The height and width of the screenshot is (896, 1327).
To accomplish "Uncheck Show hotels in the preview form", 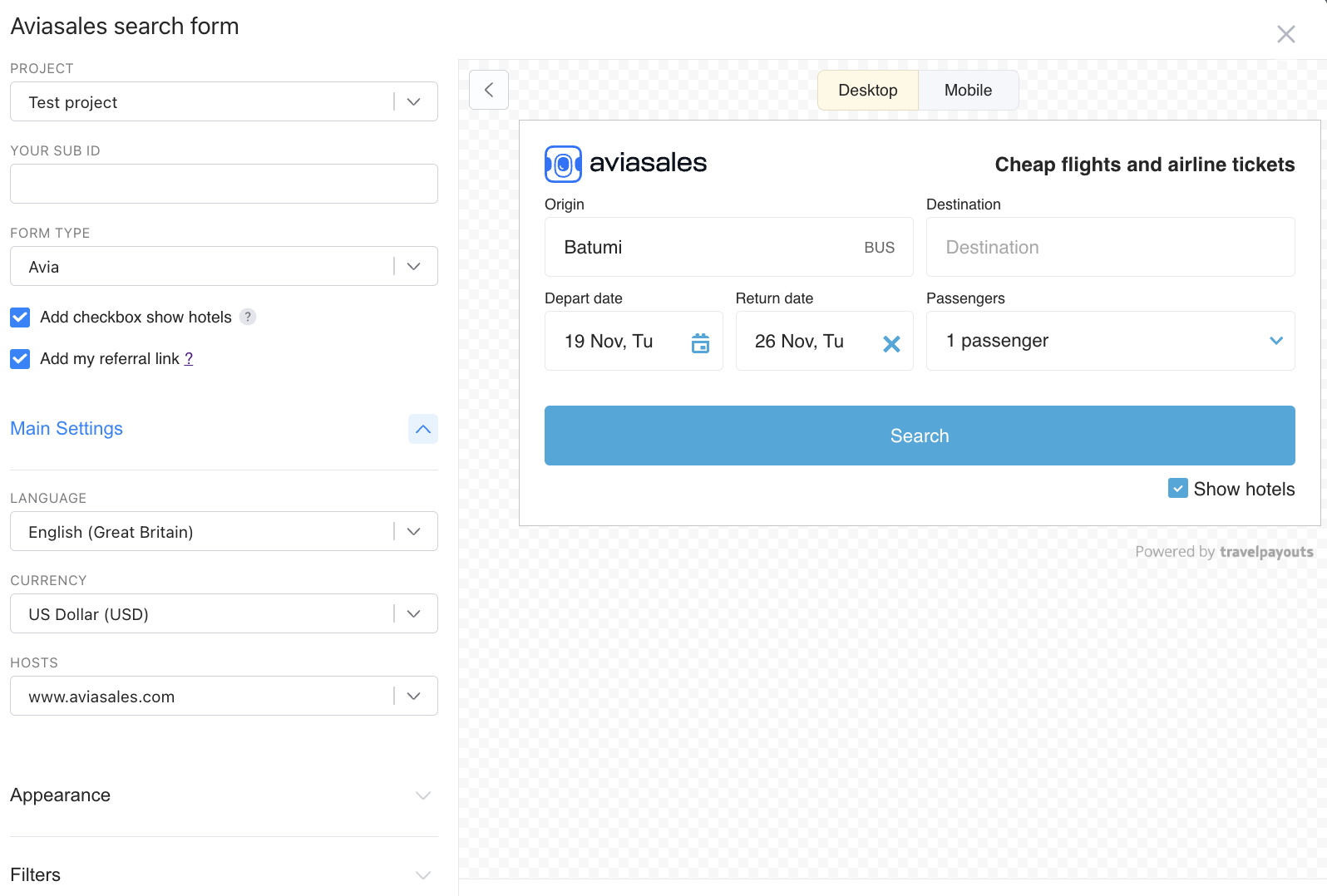I will pos(1177,489).
